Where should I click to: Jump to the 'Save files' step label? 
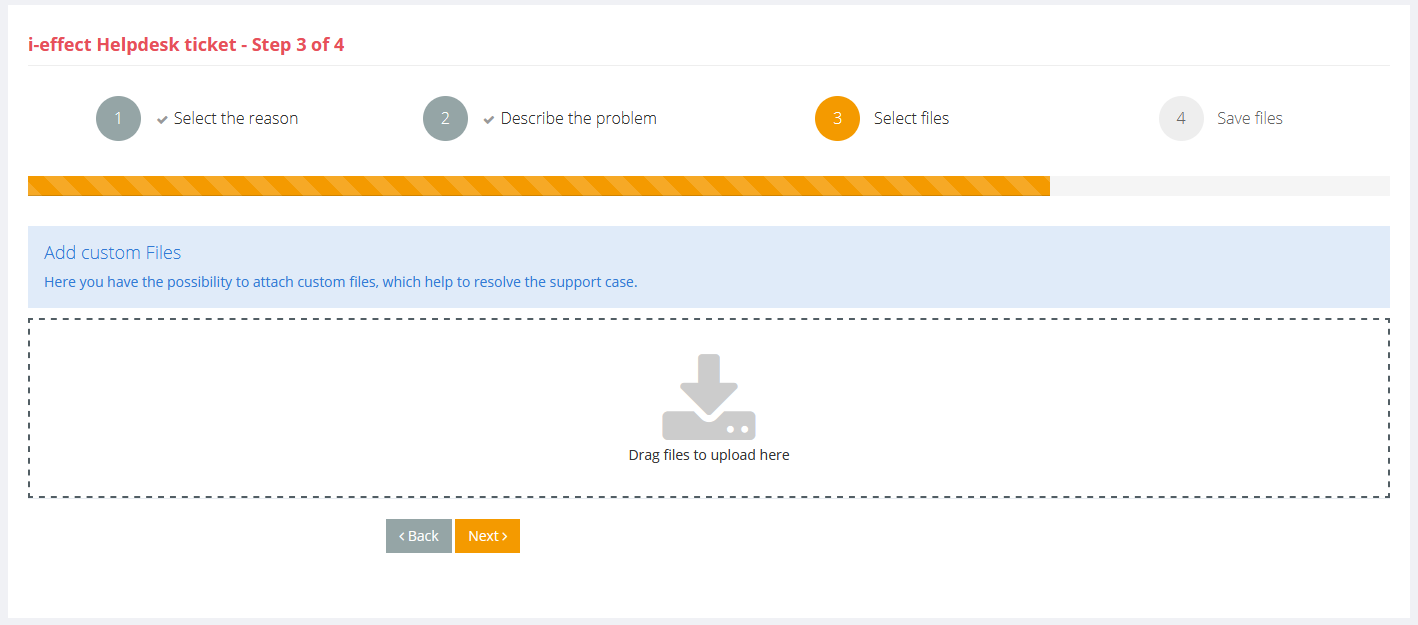(1249, 119)
